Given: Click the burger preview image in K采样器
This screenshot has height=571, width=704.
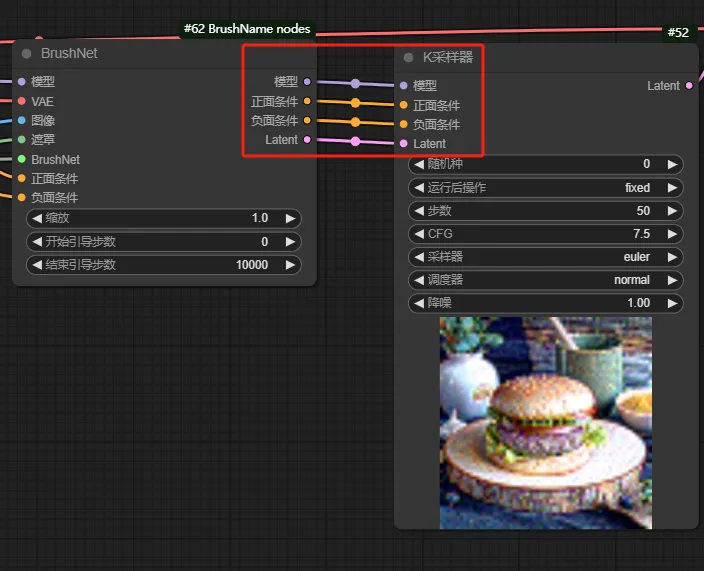Looking at the screenshot, I should (546, 423).
